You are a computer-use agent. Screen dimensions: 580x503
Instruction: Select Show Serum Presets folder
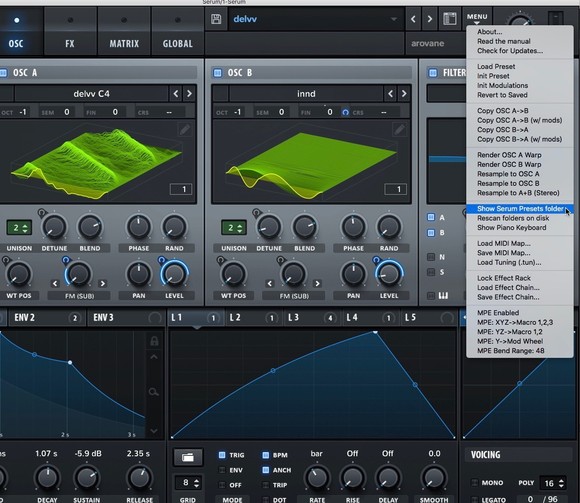519,209
